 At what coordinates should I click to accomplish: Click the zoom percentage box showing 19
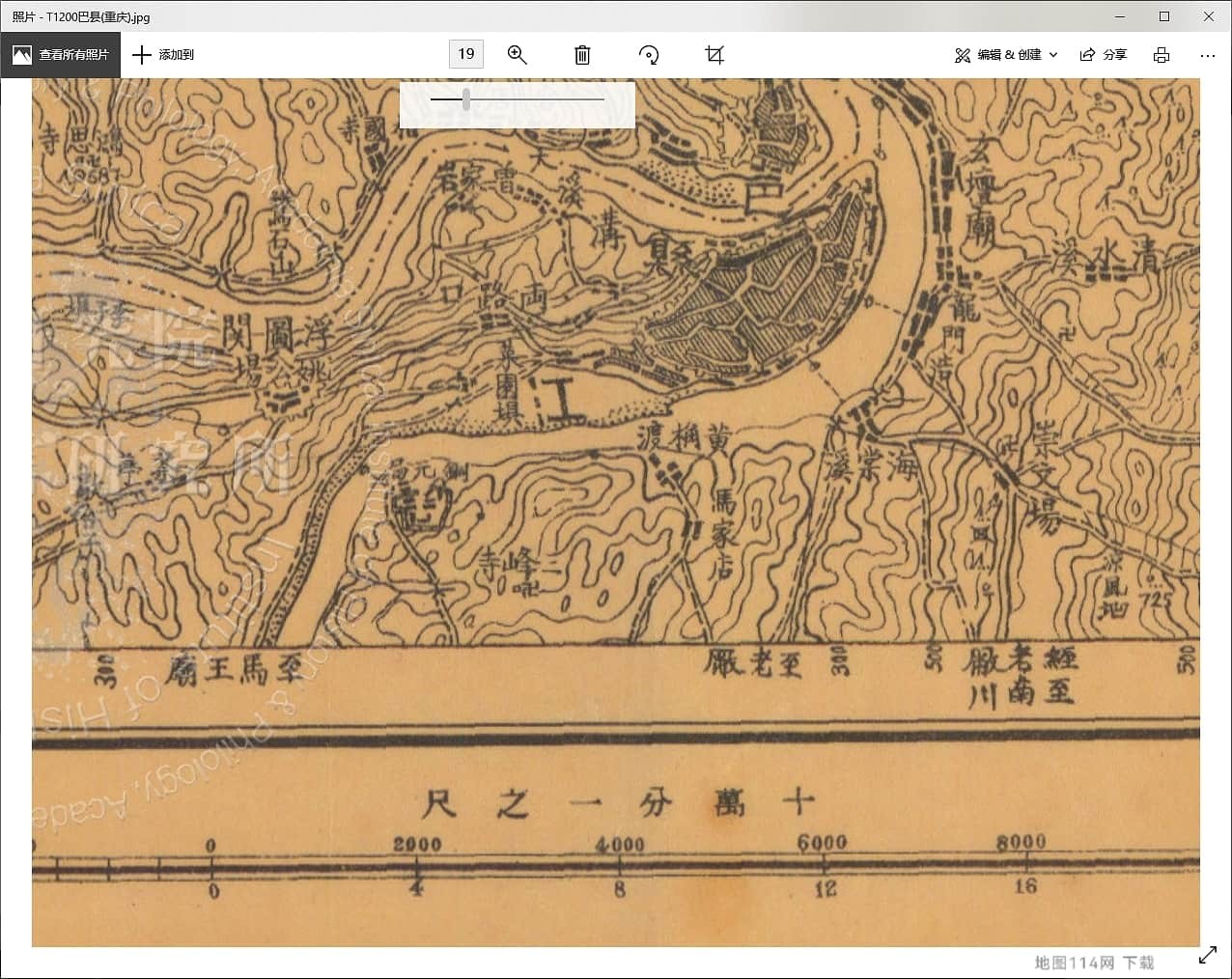coord(466,54)
